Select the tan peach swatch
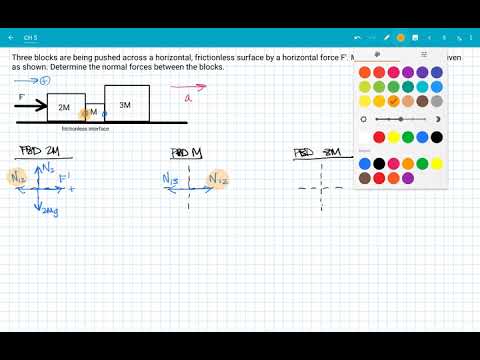 coord(408,101)
